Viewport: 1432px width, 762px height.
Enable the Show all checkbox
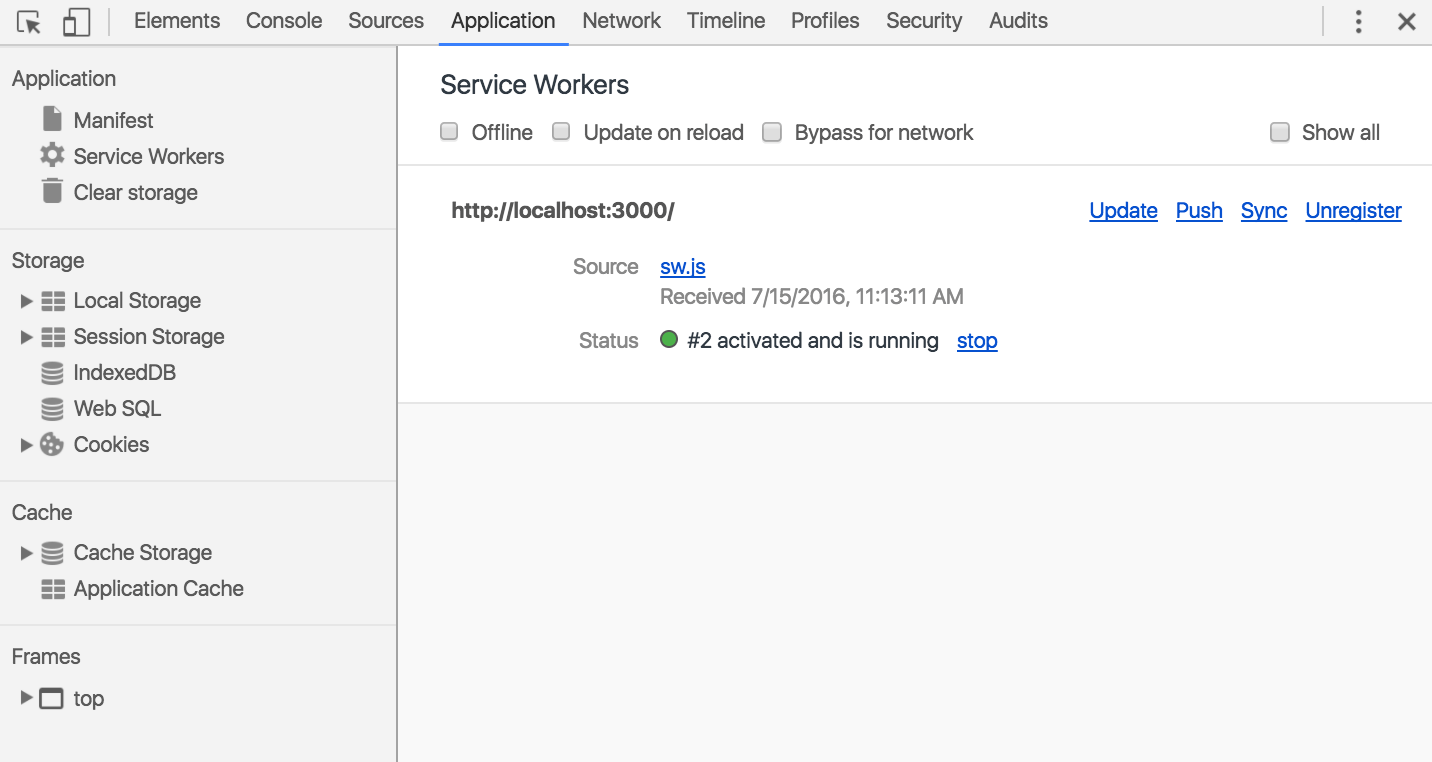(1279, 132)
